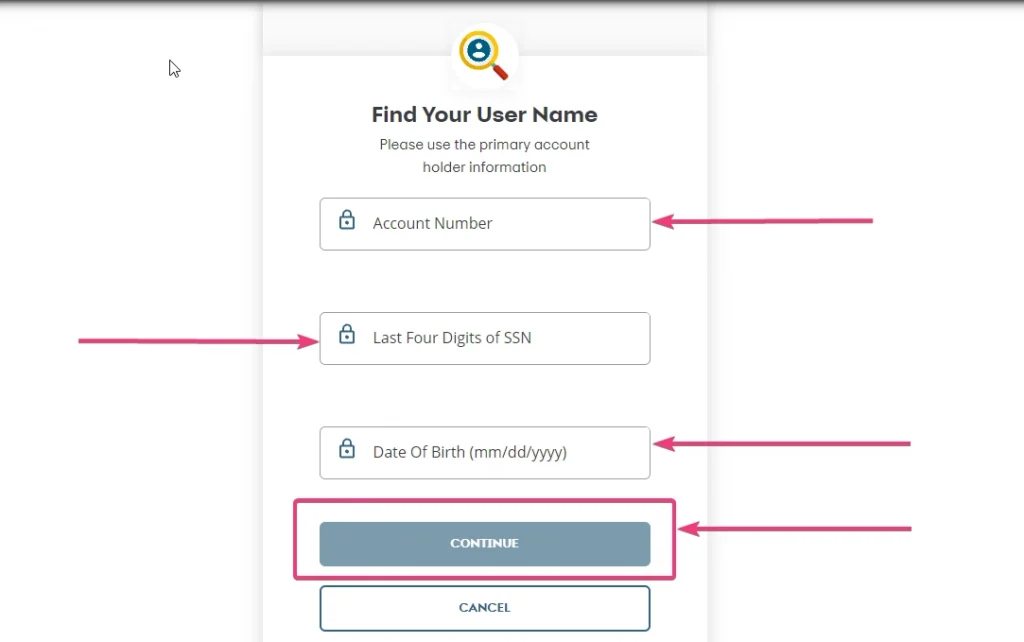Click the "Please use the primary account" text
The image size is (1024, 642).
[485, 144]
